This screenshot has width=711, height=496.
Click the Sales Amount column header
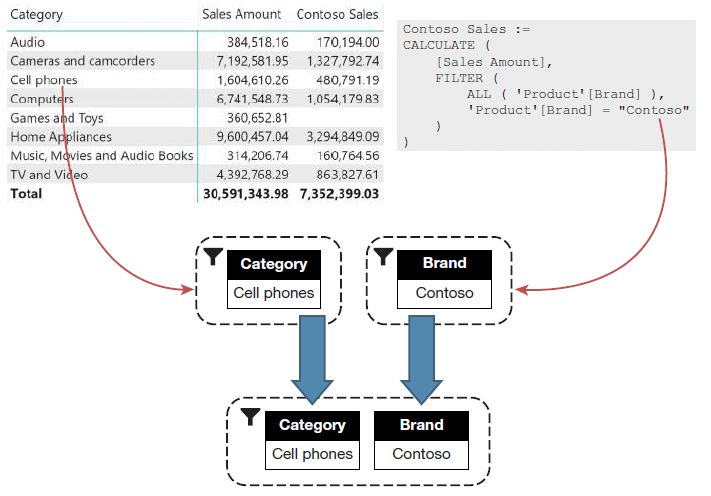tap(242, 15)
